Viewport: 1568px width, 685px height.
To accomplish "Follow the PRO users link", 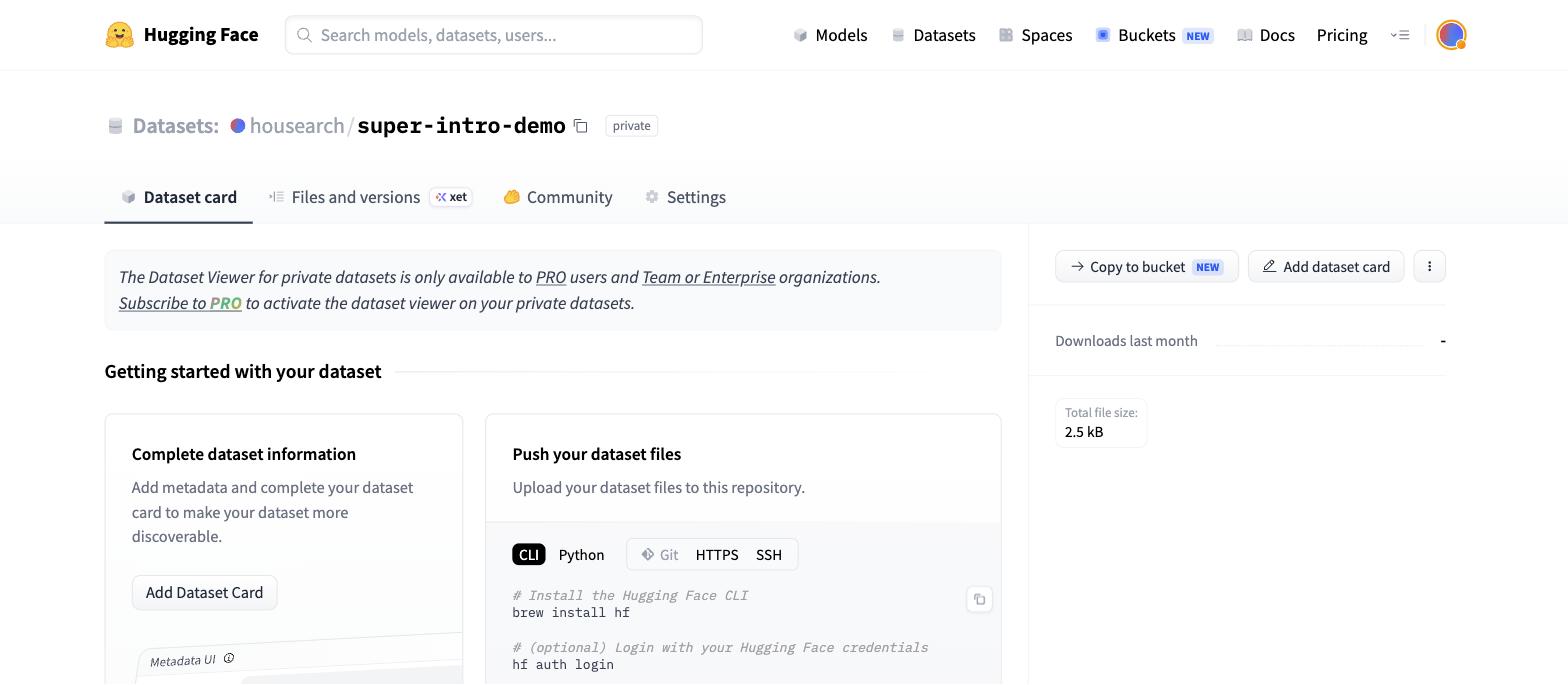I will [551, 277].
